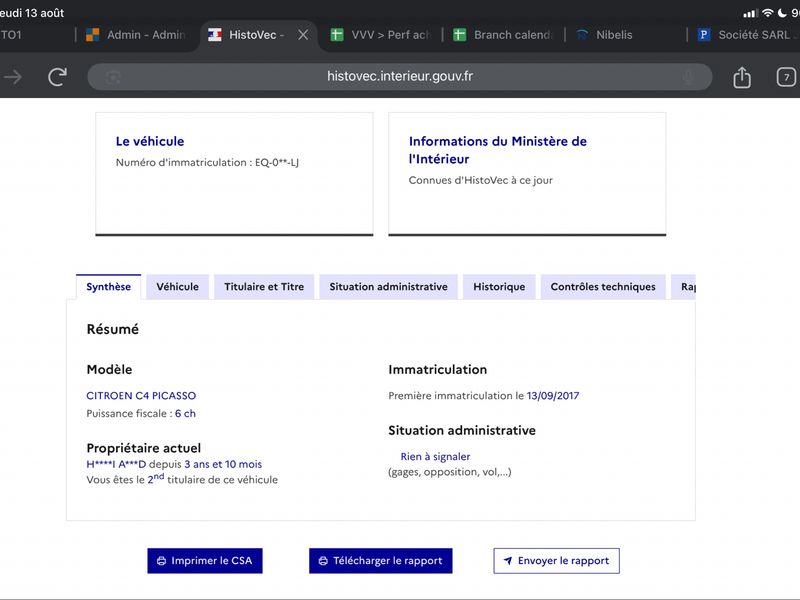Viewport: 800px width, 600px height.
Task: Click the green VVV spreadsheet tab icon
Action: 337,35
